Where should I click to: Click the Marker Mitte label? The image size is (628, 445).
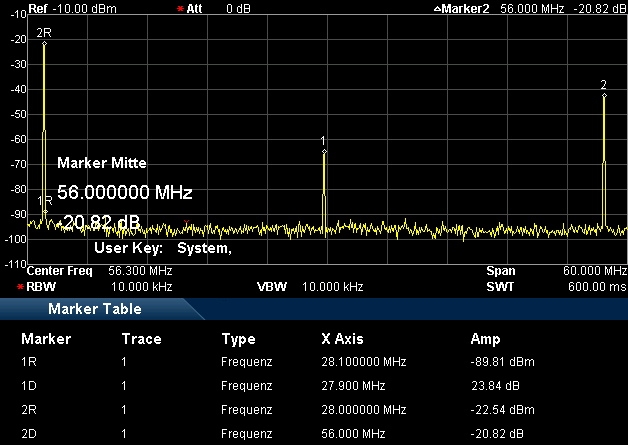point(102,163)
